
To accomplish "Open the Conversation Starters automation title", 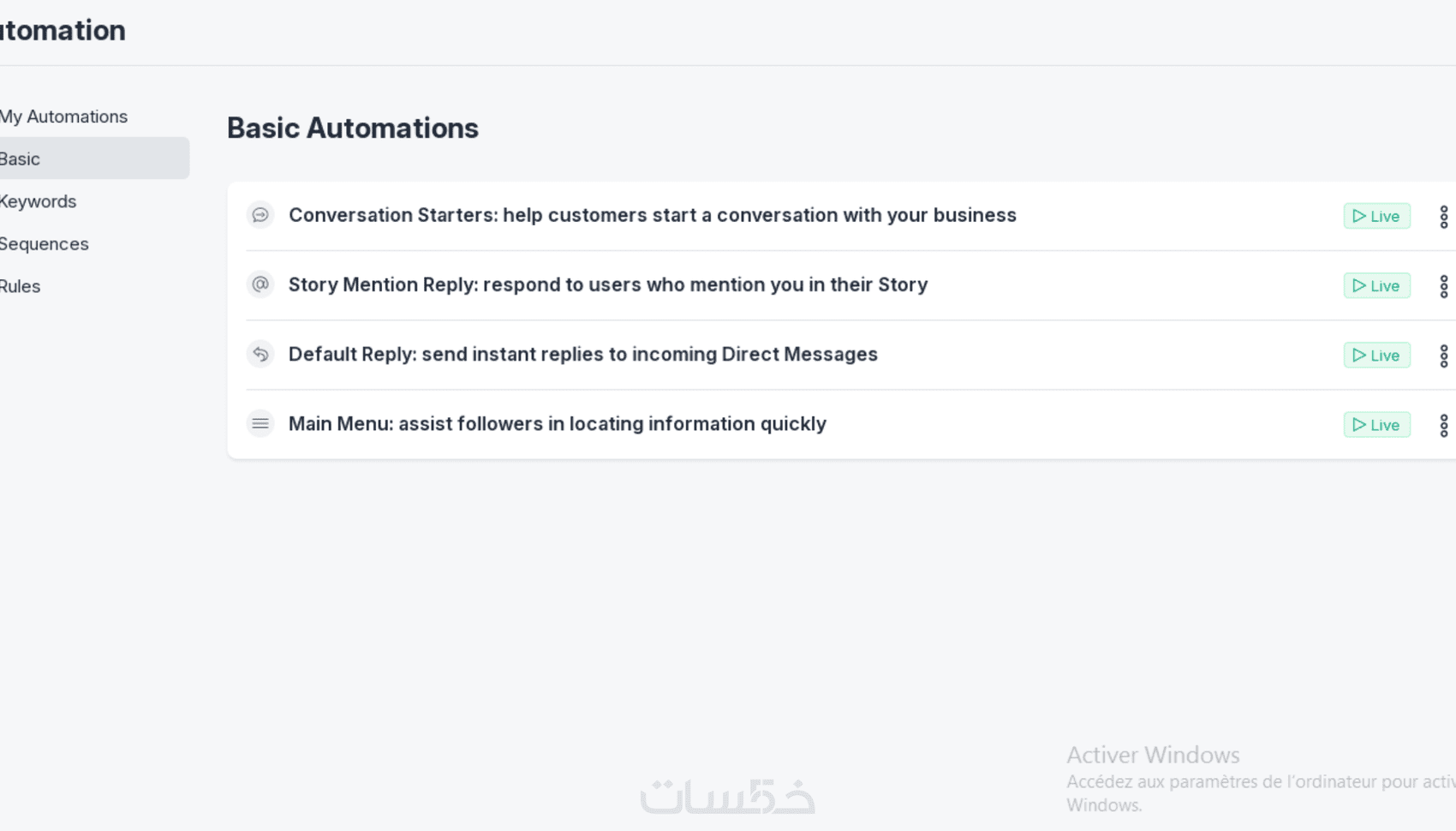I will 652,215.
